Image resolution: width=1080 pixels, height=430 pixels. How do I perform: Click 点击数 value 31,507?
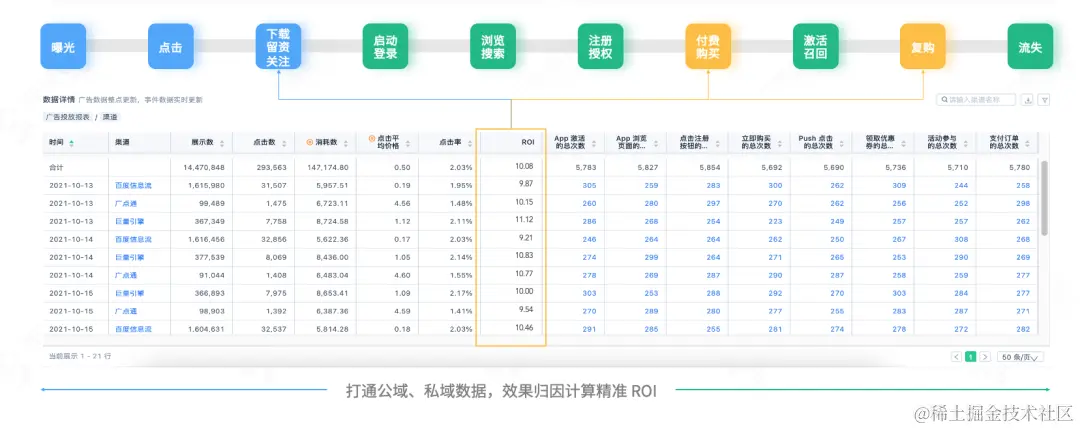pyautogui.click(x=273, y=185)
